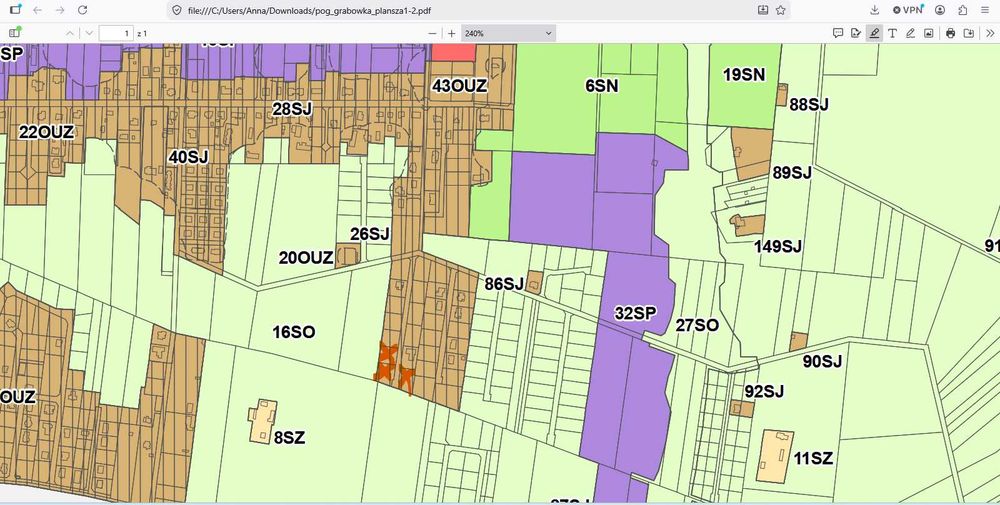Image resolution: width=1000 pixels, height=505 pixels.
Task: Select the add image tool
Action: 929,33
